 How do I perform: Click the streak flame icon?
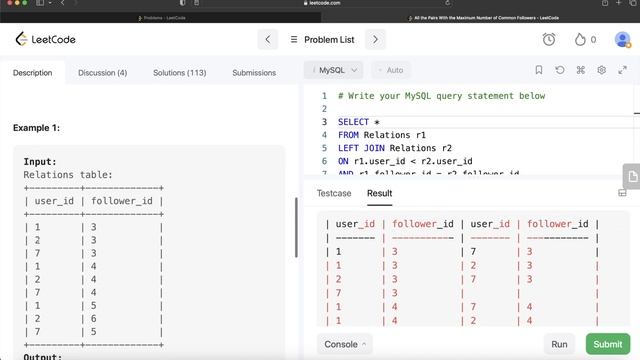[580, 40]
